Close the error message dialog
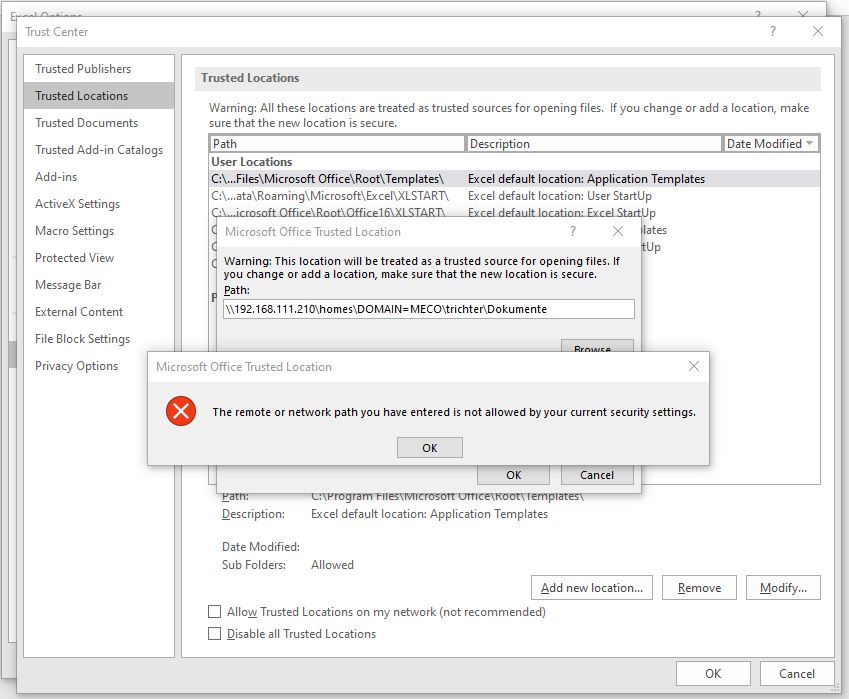The image size is (849, 699). [x=694, y=367]
